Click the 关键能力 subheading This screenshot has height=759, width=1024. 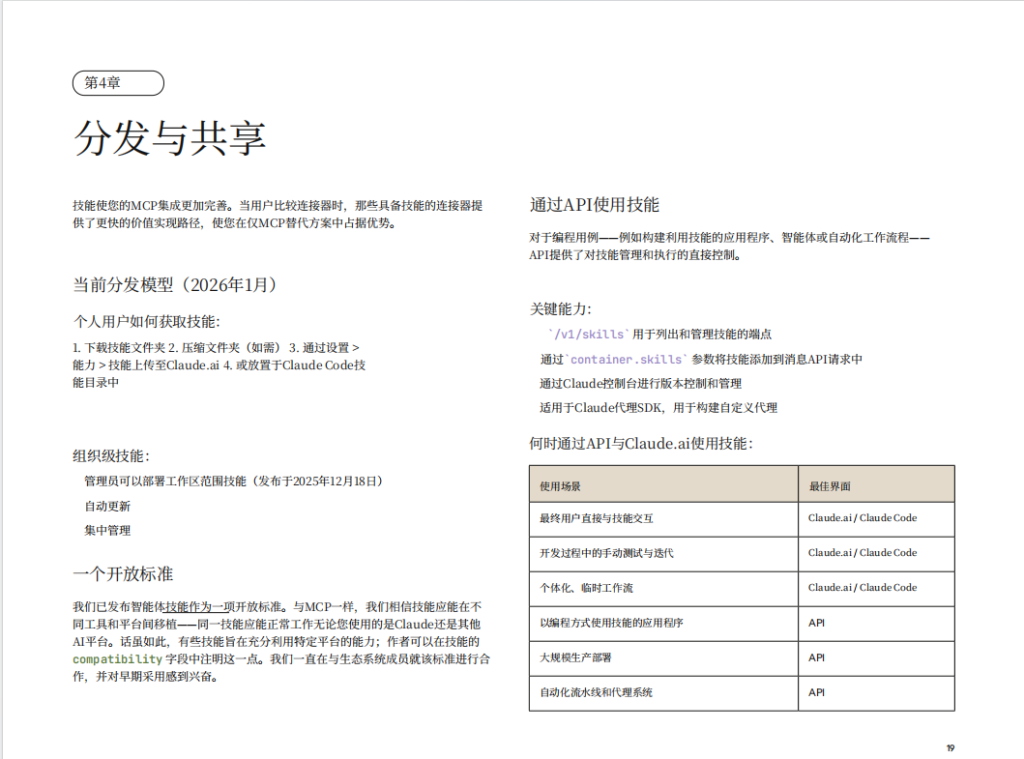point(560,309)
